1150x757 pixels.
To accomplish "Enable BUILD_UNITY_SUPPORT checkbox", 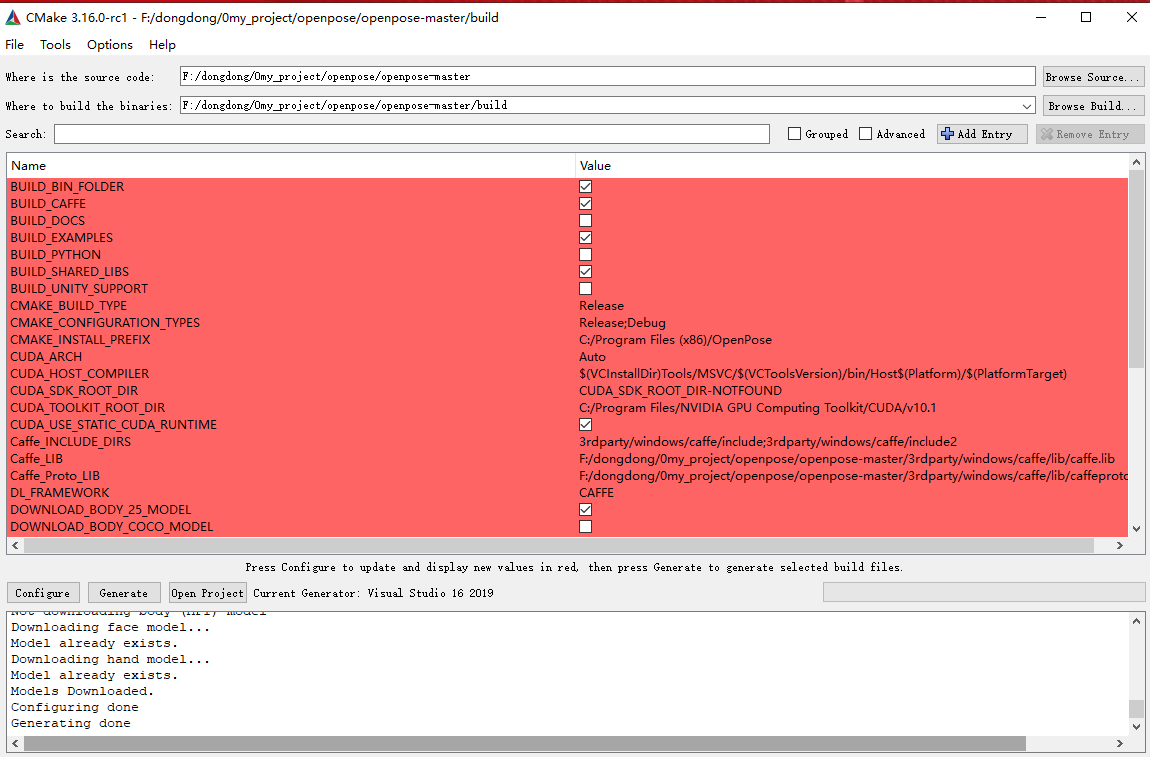I will (x=585, y=288).
